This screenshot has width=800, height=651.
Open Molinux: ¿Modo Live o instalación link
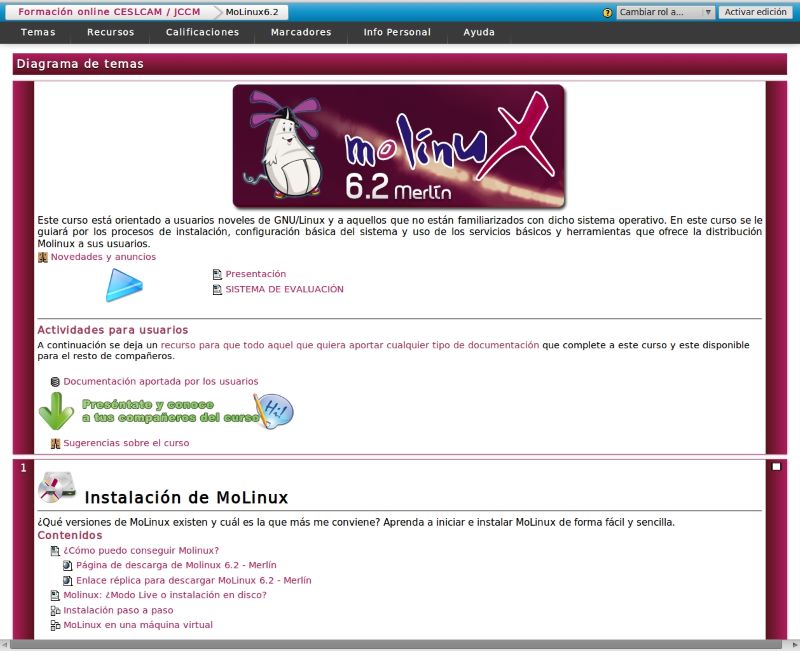165,595
